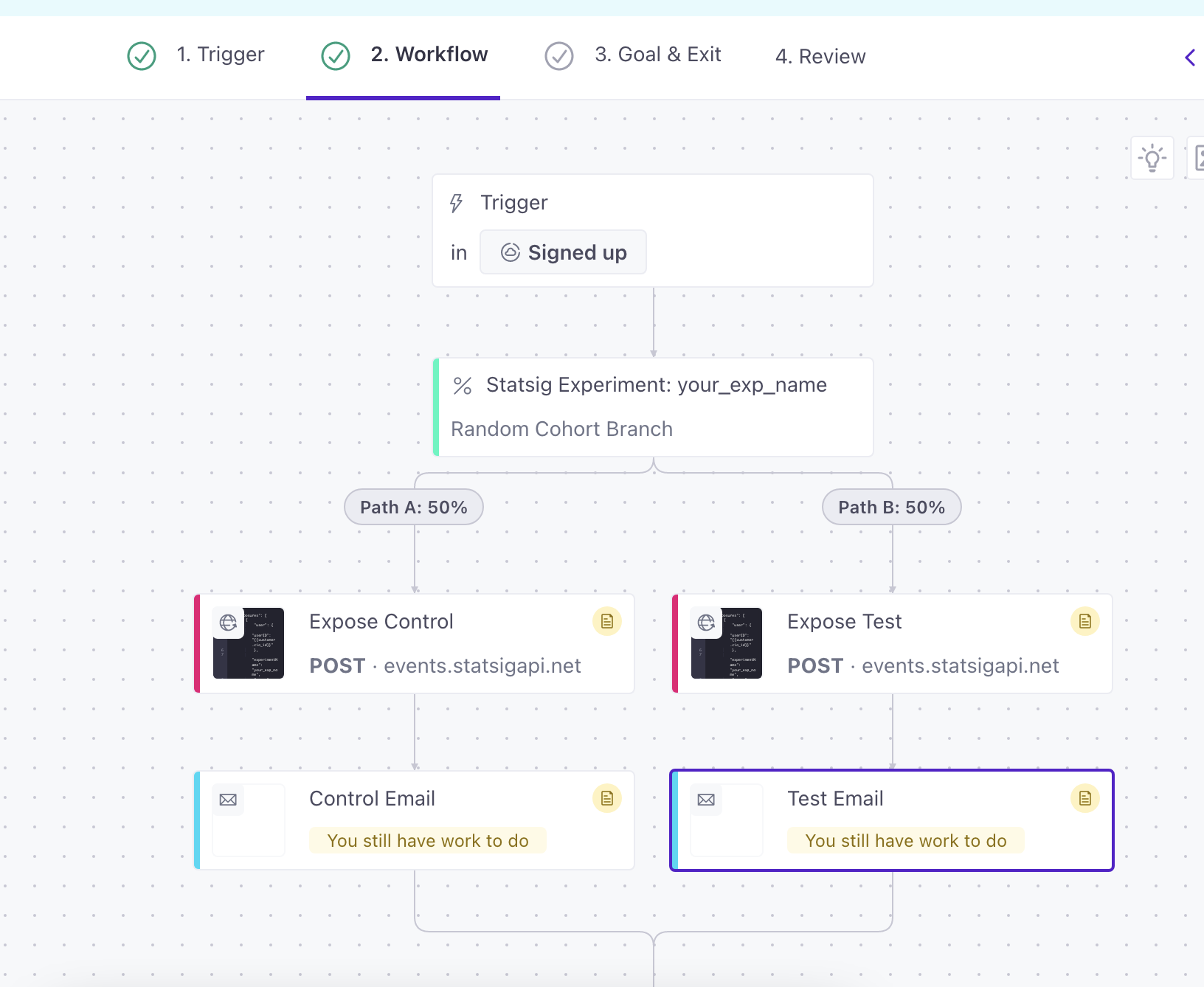Click the checkmark beside 3. Goal & Exit
This screenshot has width=1204, height=987.
pyautogui.click(x=559, y=55)
